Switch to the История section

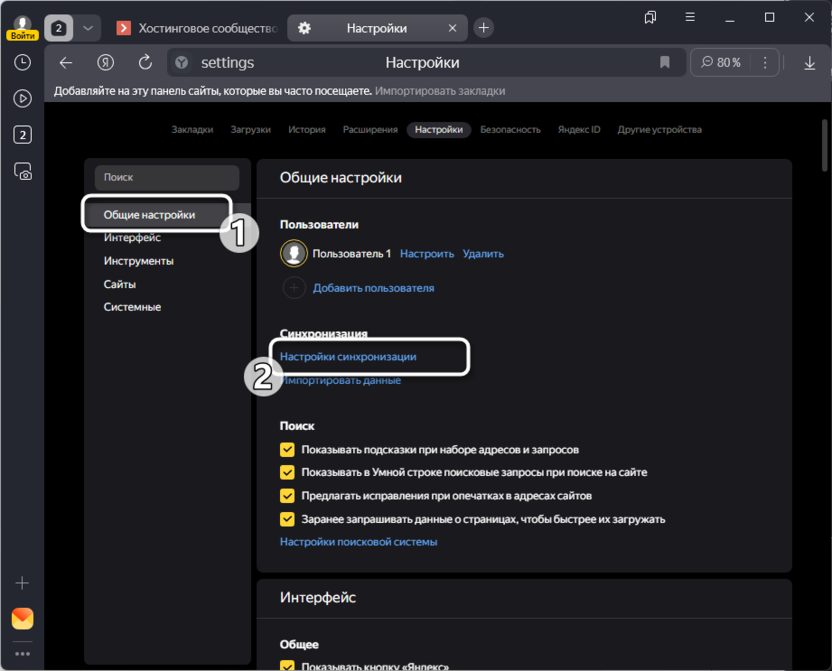307,129
